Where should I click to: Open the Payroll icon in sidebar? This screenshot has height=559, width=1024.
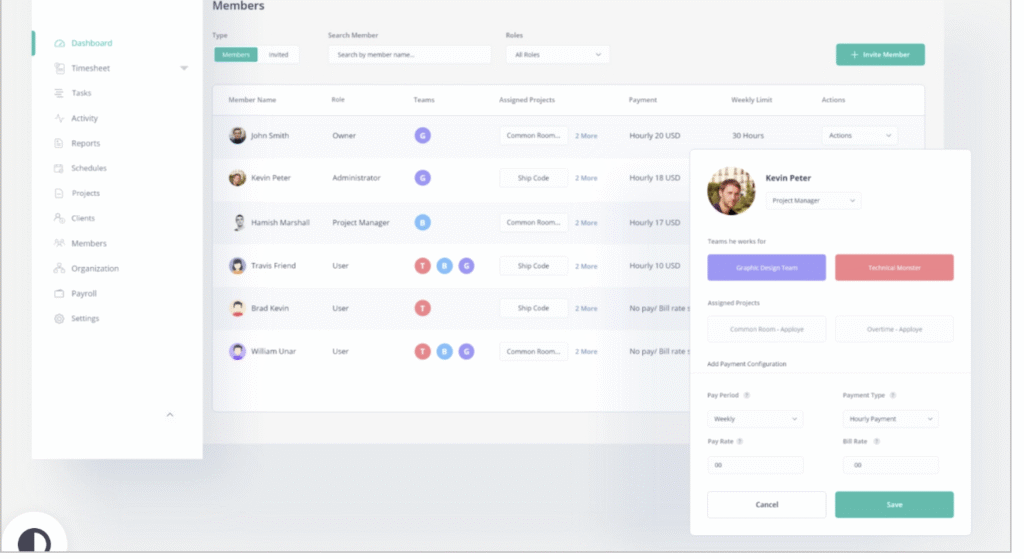60,294
